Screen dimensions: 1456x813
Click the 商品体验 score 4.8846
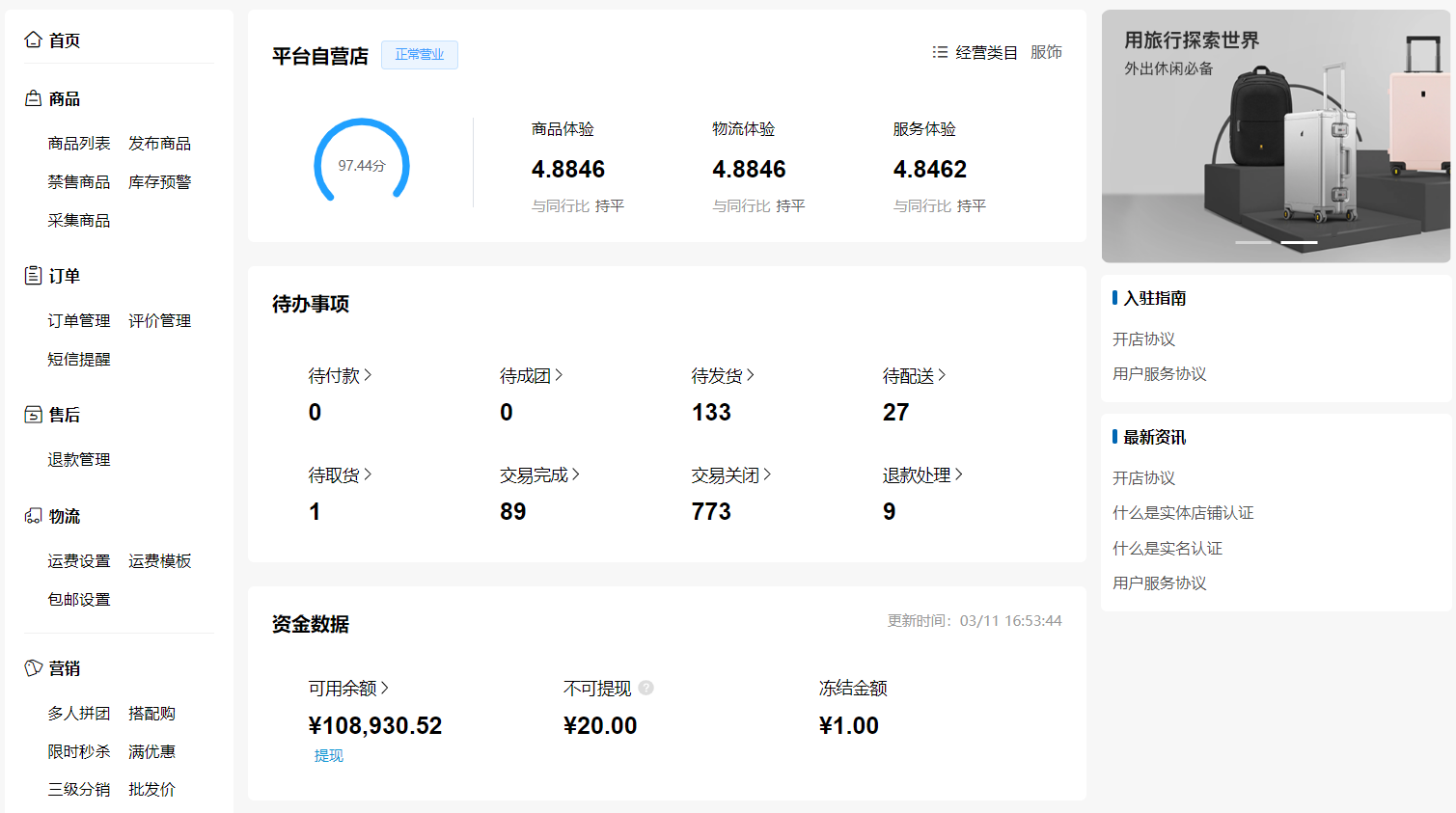(x=568, y=170)
